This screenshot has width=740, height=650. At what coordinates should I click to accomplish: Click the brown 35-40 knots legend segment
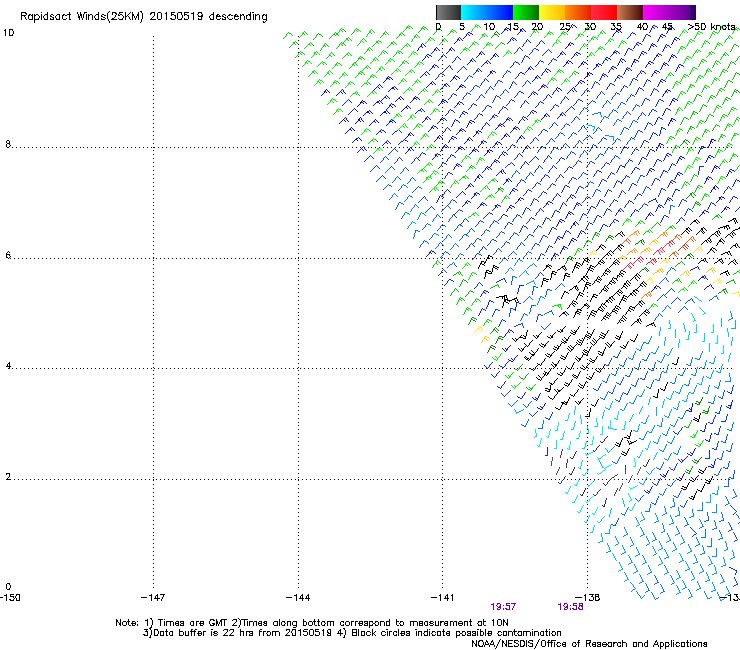pos(630,12)
